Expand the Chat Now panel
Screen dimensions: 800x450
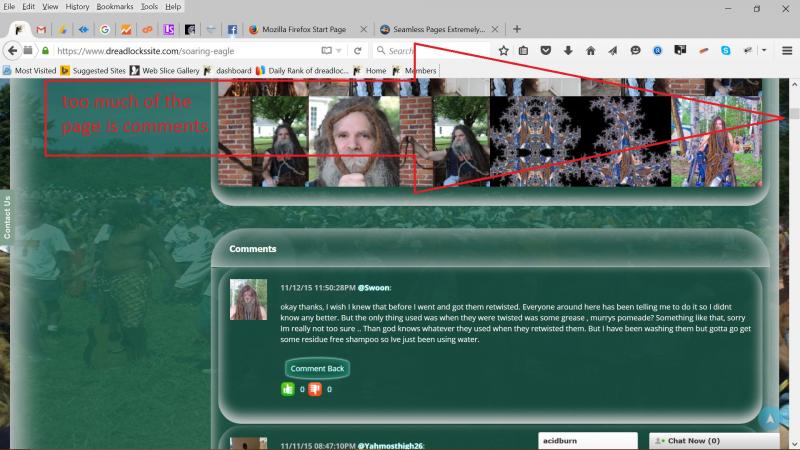pos(714,440)
